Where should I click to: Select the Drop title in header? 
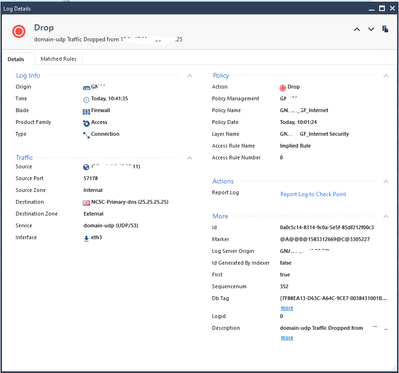pyautogui.click(x=44, y=28)
